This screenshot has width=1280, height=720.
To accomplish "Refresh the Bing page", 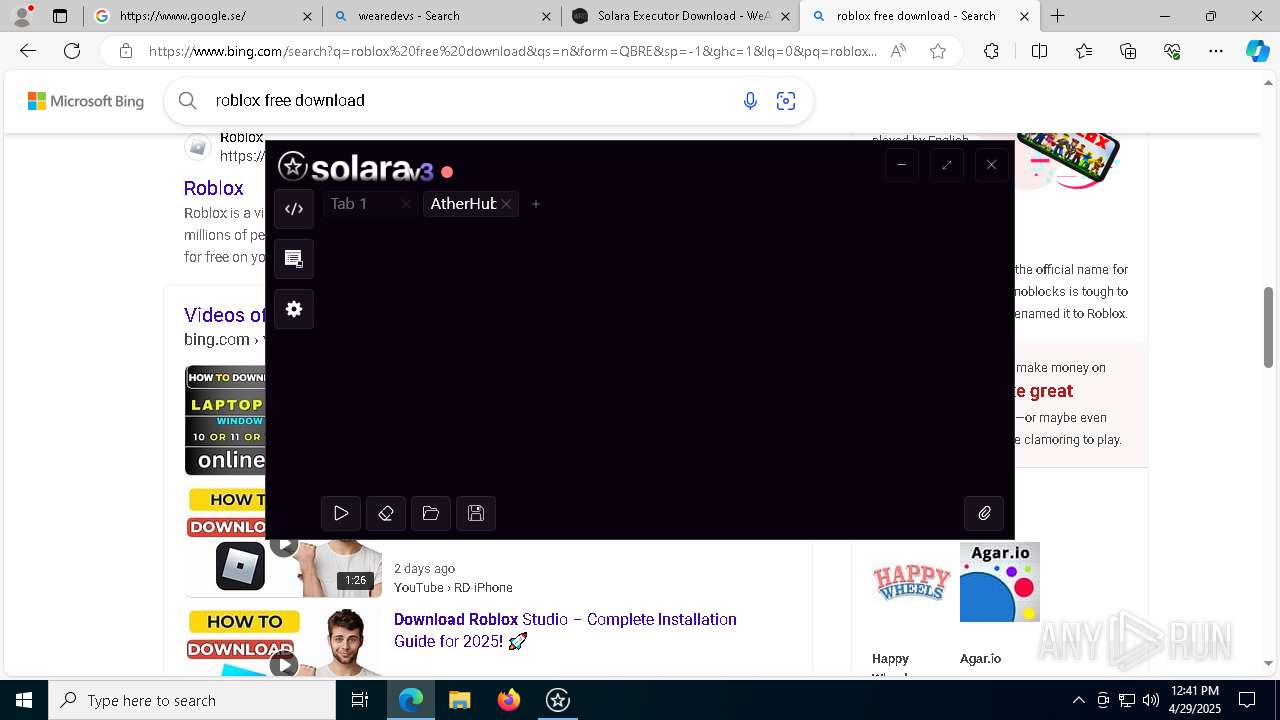I will (x=72, y=51).
